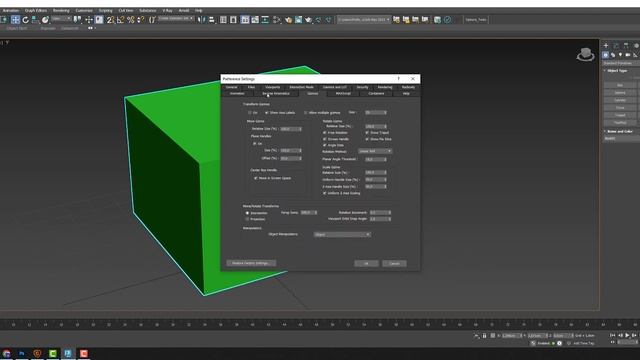Toggle Free Rotation checkbox
This screenshot has height=360, width=640.
(x=325, y=133)
